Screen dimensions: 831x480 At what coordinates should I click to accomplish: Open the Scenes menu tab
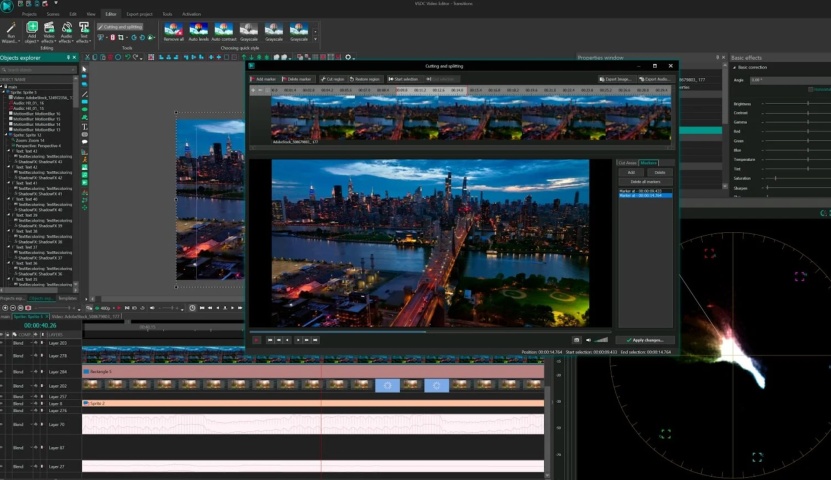pos(53,14)
